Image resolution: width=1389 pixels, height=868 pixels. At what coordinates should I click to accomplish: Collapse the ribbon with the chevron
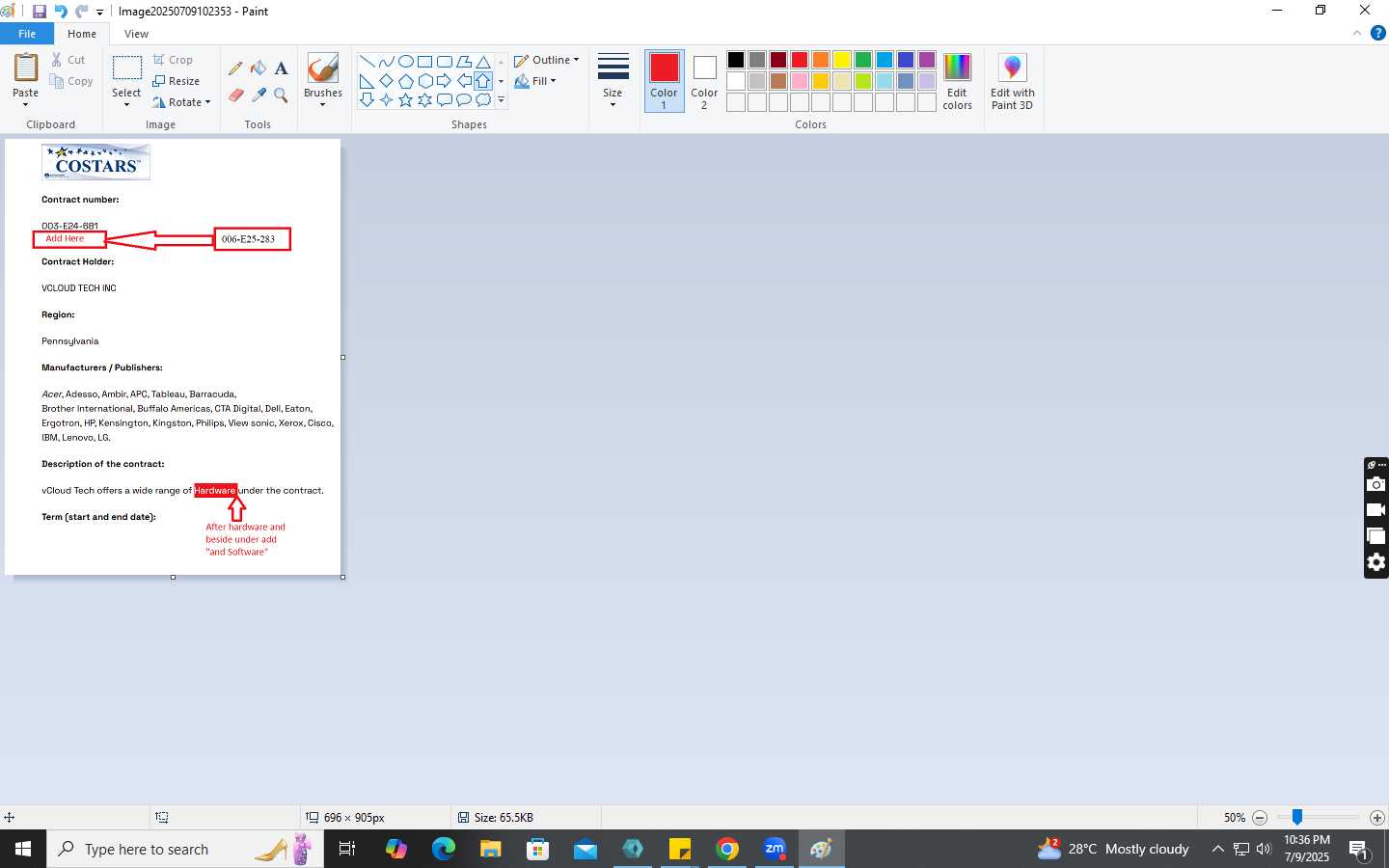tap(1357, 33)
